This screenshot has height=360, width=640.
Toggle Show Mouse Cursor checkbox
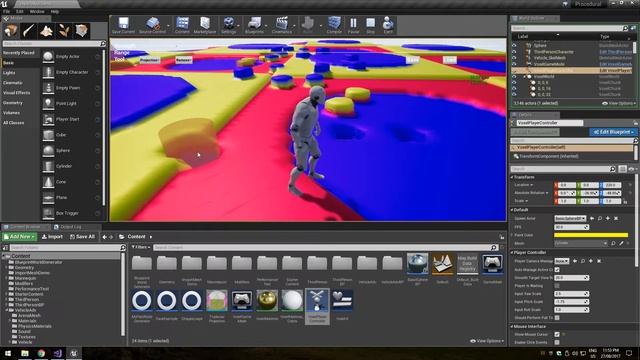click(x=557, y=334)
